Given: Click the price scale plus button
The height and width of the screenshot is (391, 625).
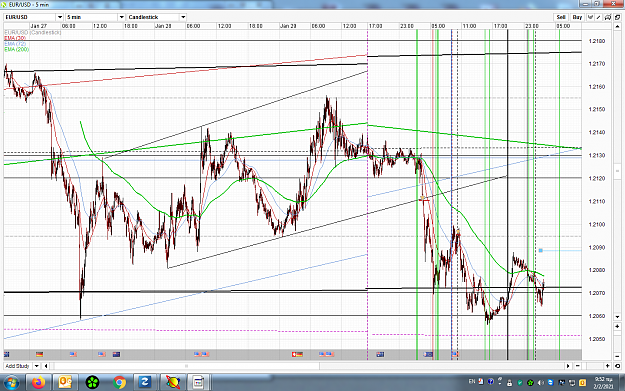Looking at the screenshot, I should [617, 326].
